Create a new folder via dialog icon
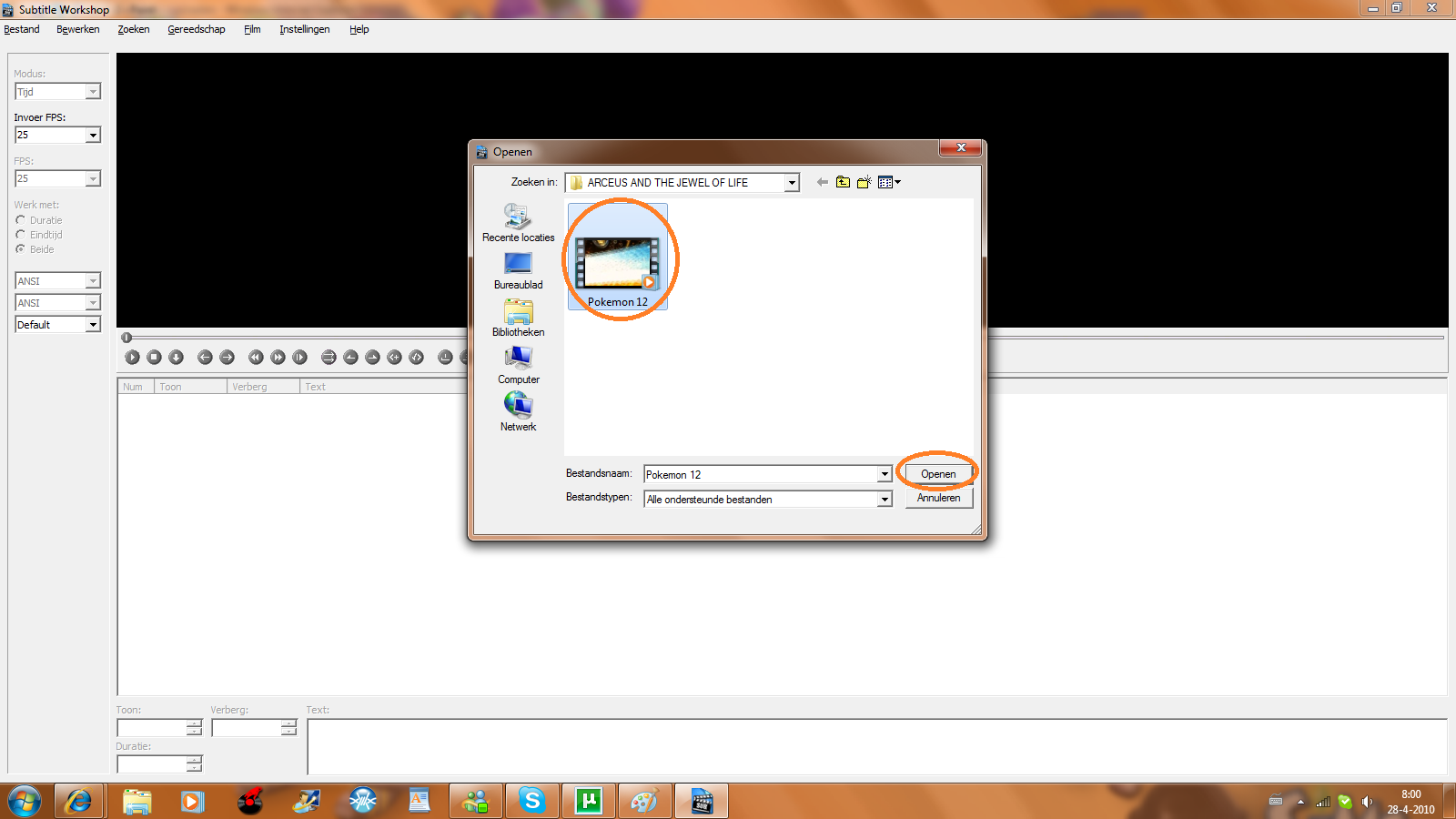Screen dimensions: 1456x819 point(864,182)
